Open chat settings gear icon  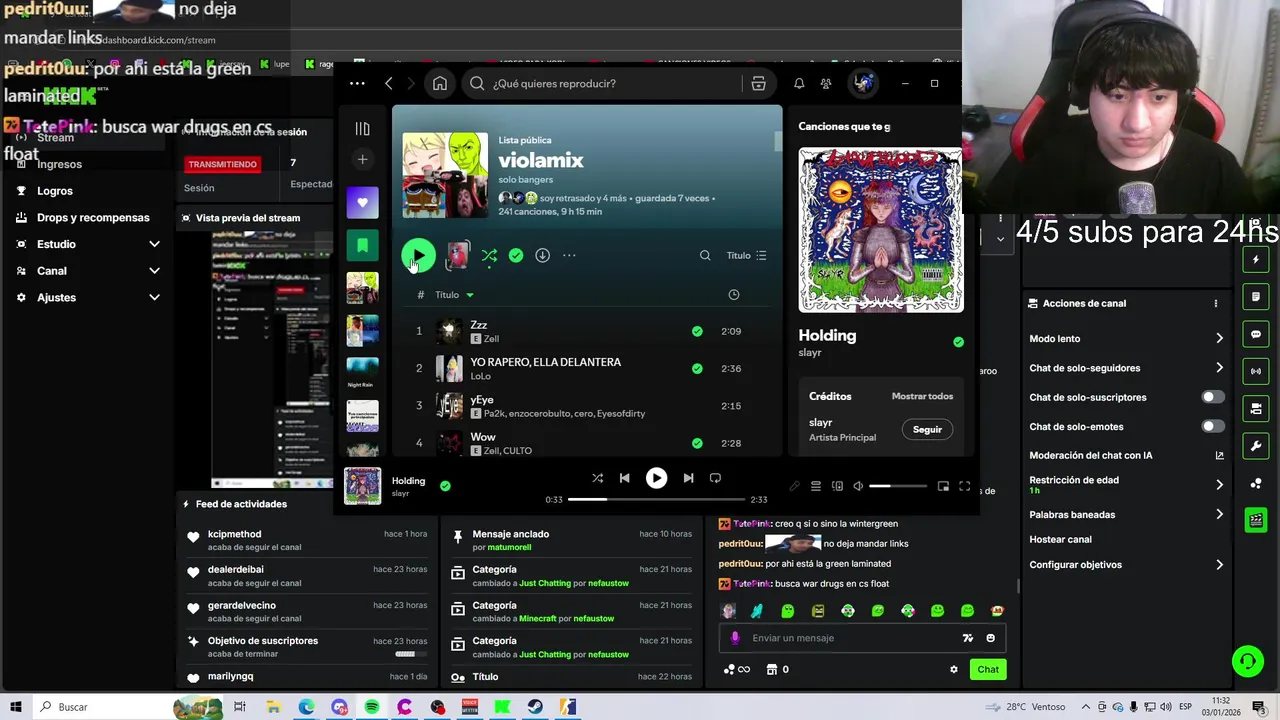click(953, 670)
